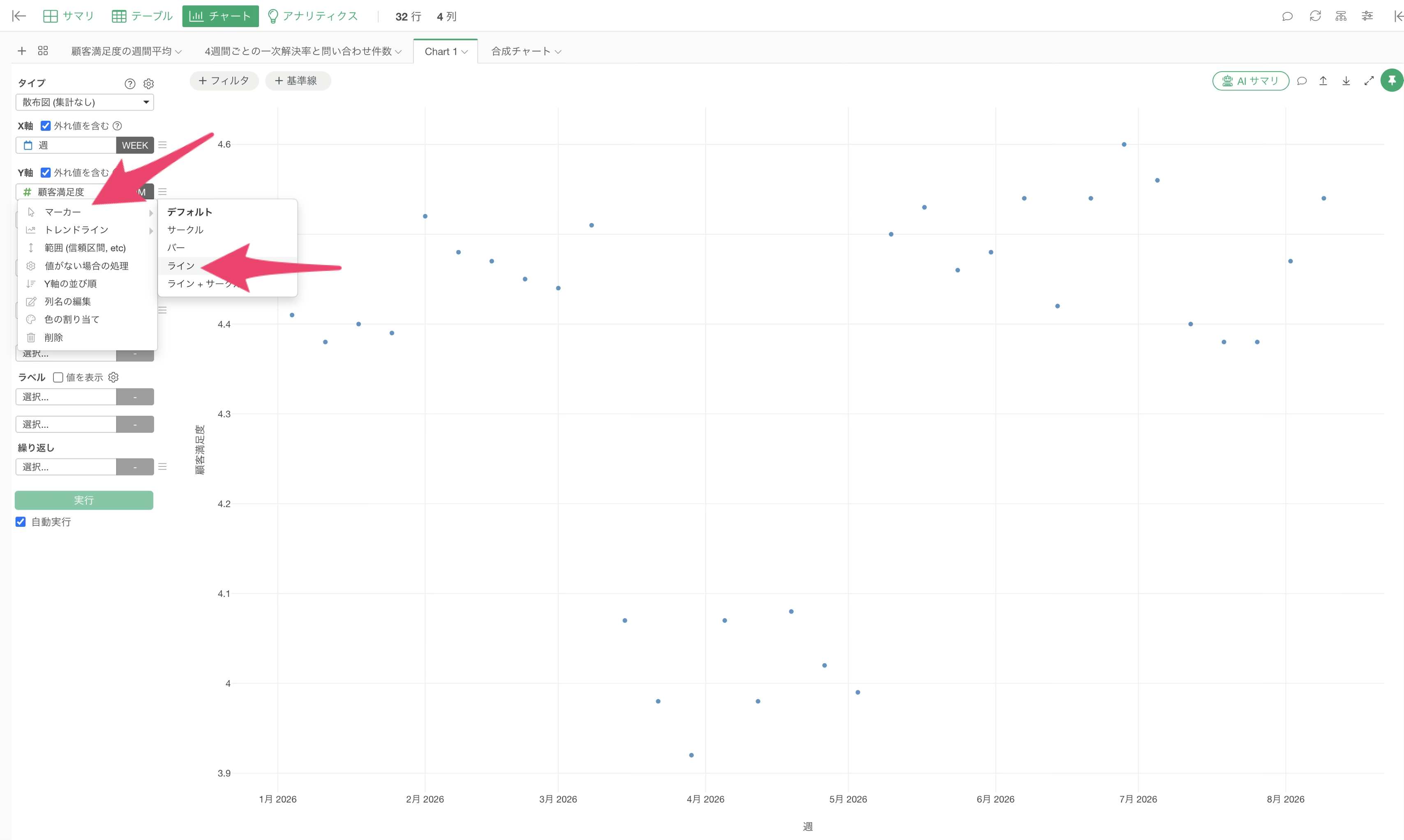The width and height of the screenshot is (1404, 840).
Task: Select ライン marker option
Action: click(180, 265)
